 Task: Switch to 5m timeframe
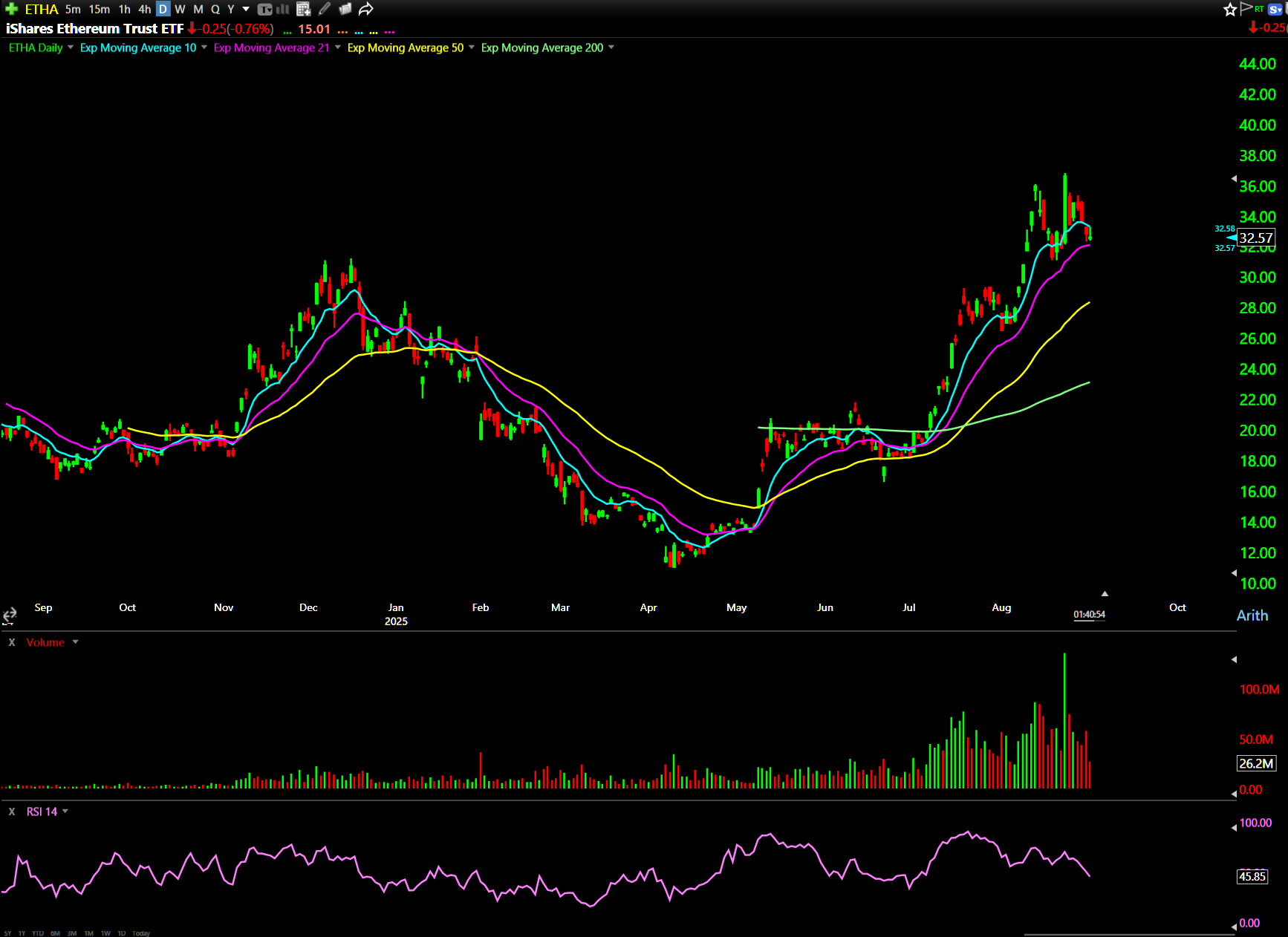73,9
